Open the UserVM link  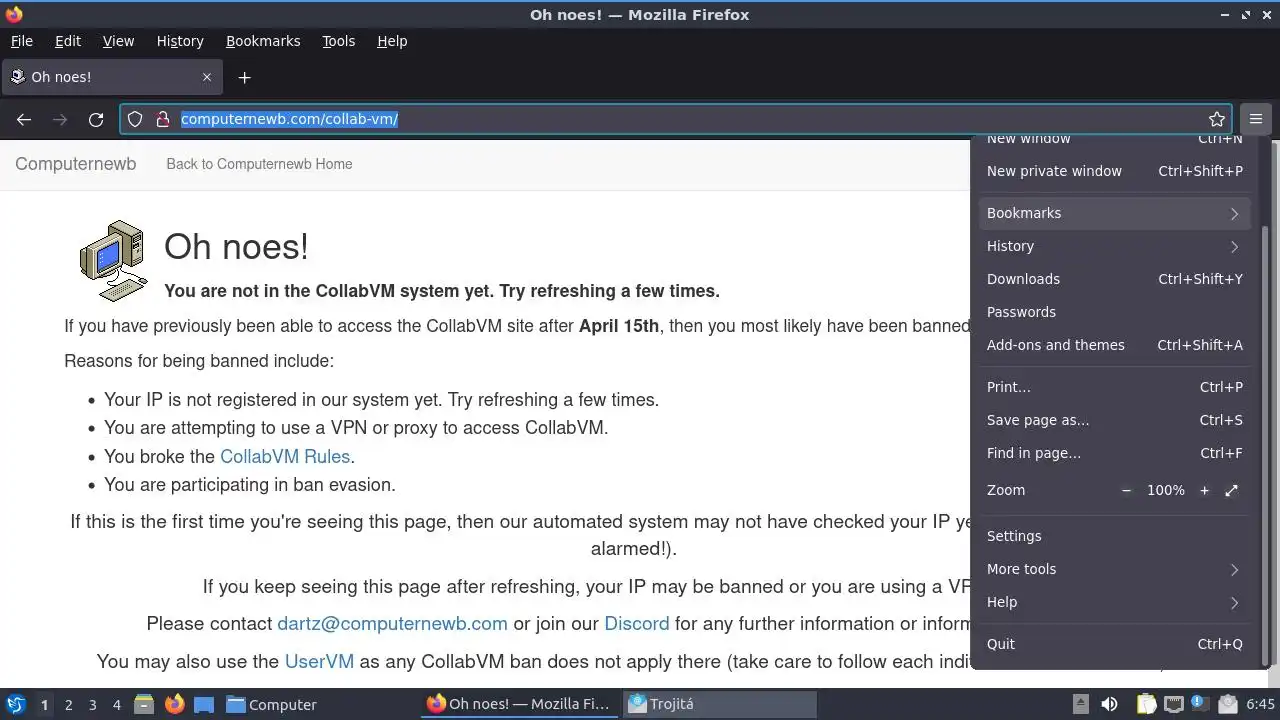(319, 662)
